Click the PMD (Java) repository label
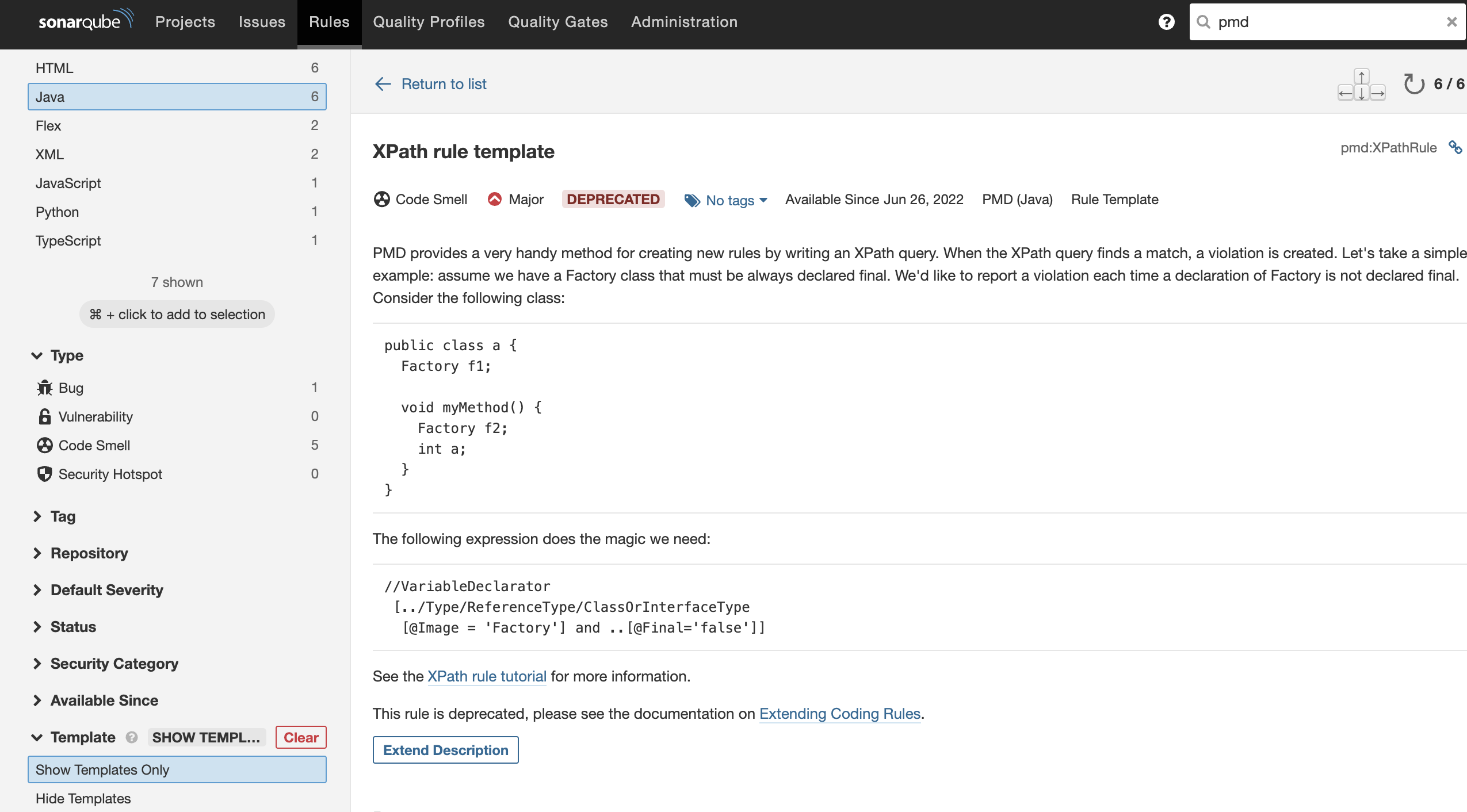Viewport: 1467px width, 812px height. 1017,199
